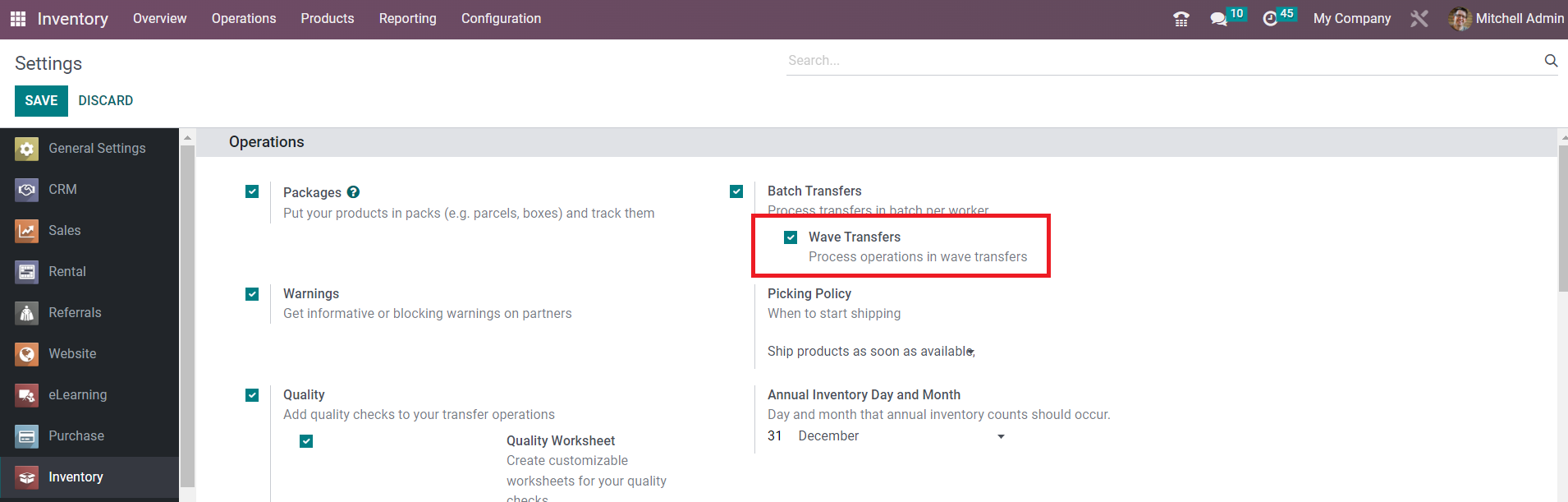Screen dimensions: 1568x502
Task: Click the search magnifier icon
Action: (1551, 60)
